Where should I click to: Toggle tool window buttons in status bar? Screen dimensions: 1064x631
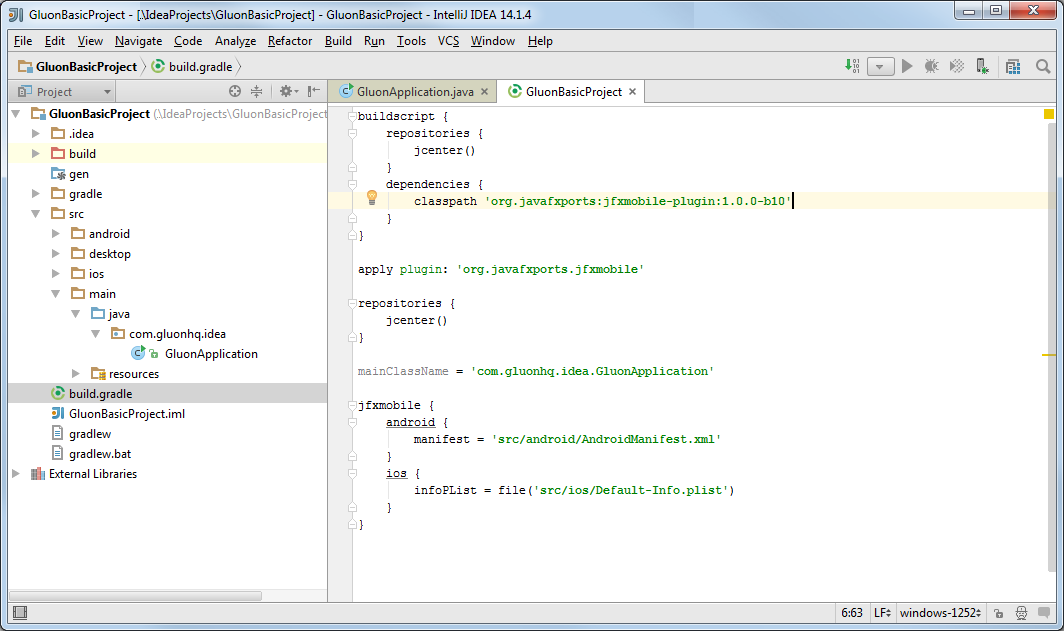click(20, 613)
